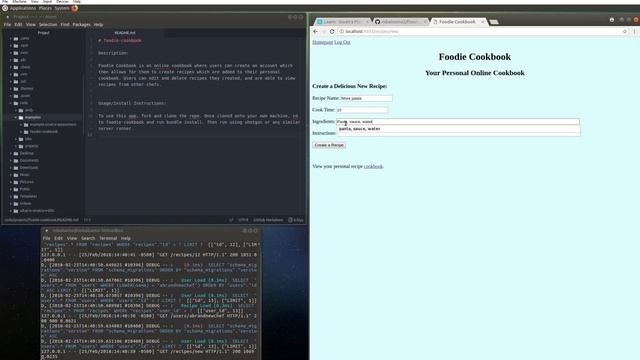Select the foodie-cookbook folder in project tree
Viewport: 640px width, 360px height.
[x=44, y=132]
